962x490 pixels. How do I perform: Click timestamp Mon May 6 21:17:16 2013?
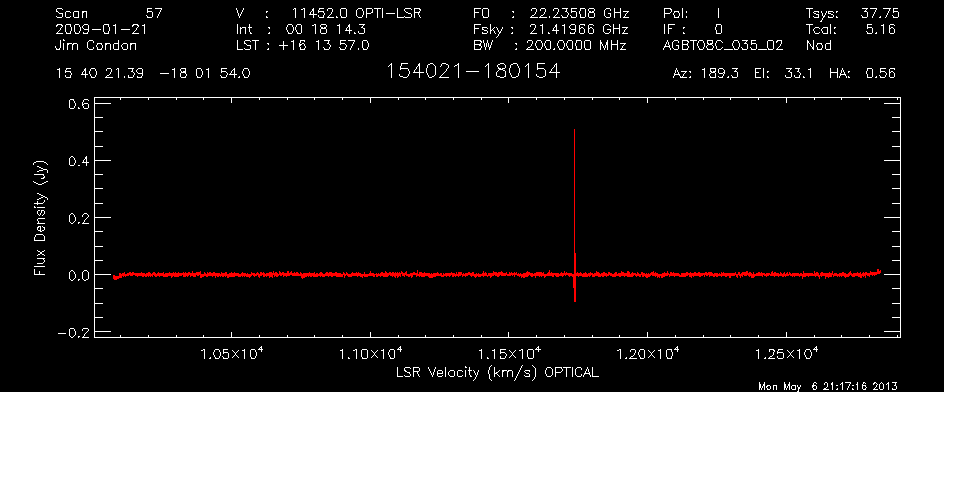pyautogui.click(x=828, y=386)
